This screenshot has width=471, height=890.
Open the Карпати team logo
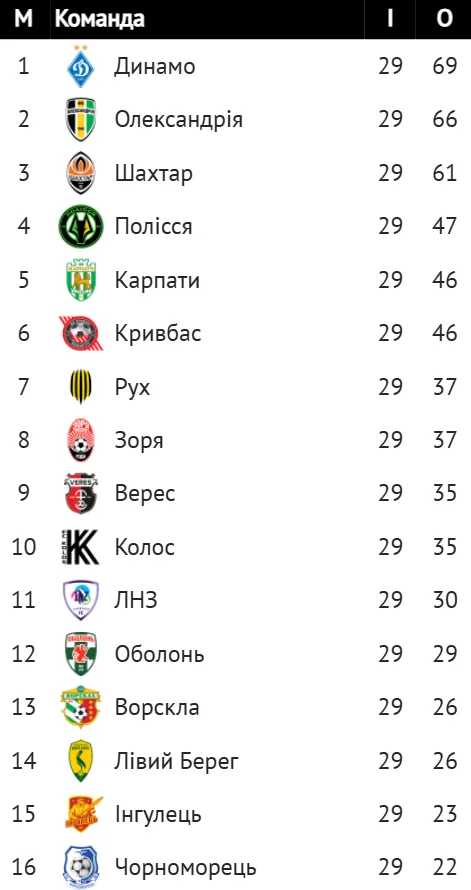pos(81,280)
